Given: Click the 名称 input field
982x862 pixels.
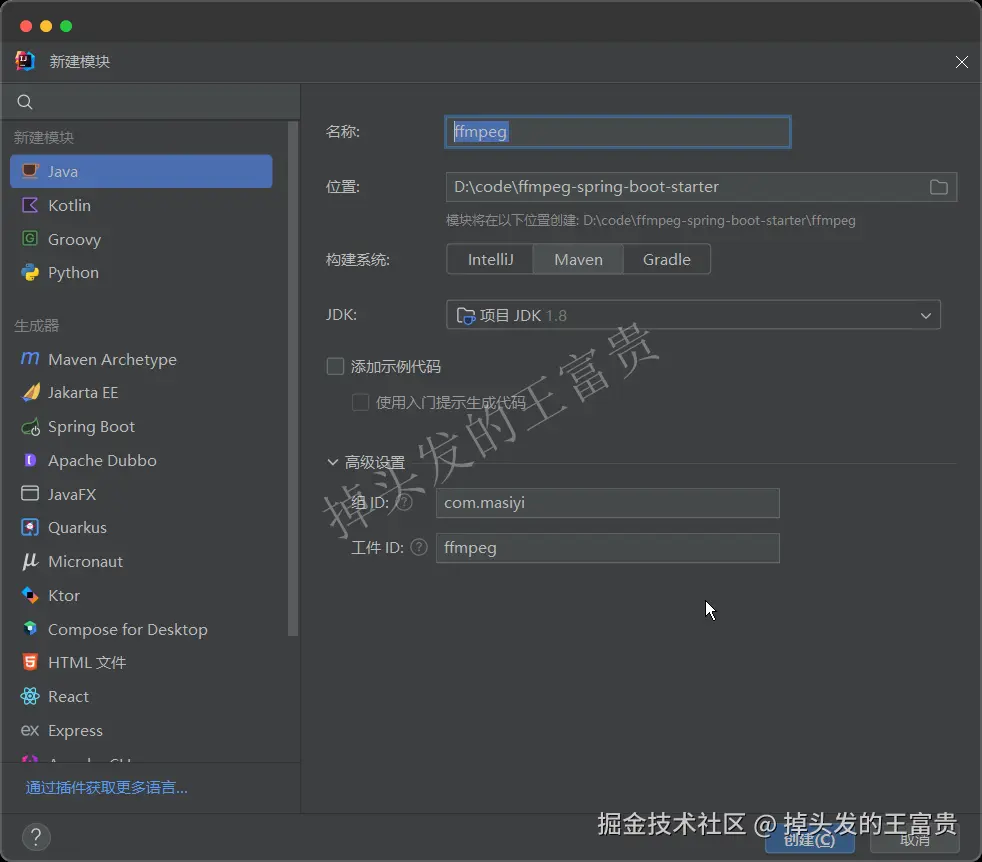Looking at the screenshot, I should (x=618, y=132).
